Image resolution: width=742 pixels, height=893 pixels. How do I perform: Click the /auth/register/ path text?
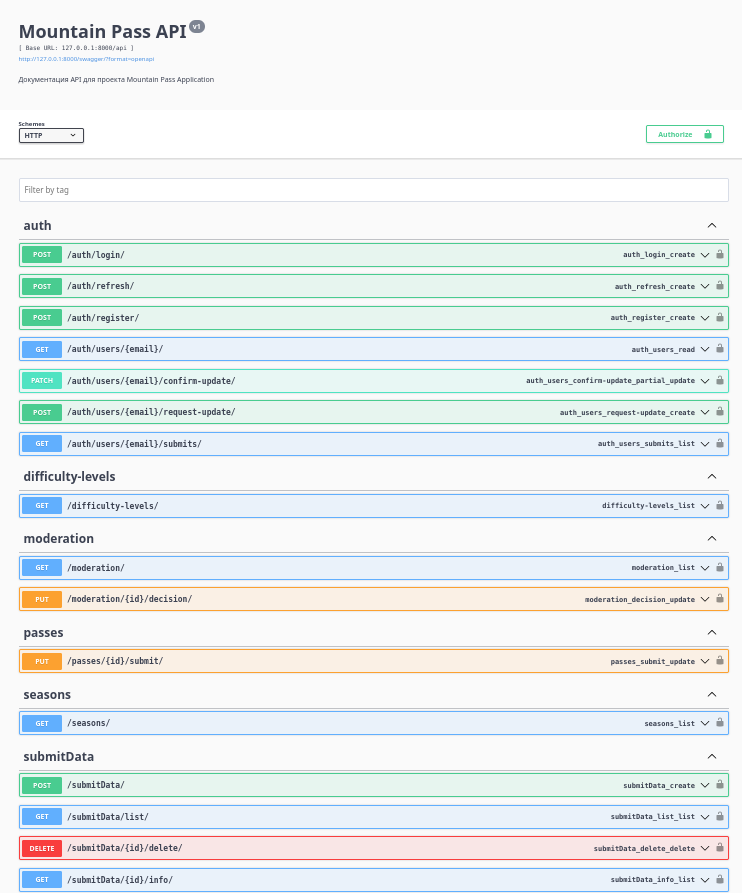pos(103,318)
